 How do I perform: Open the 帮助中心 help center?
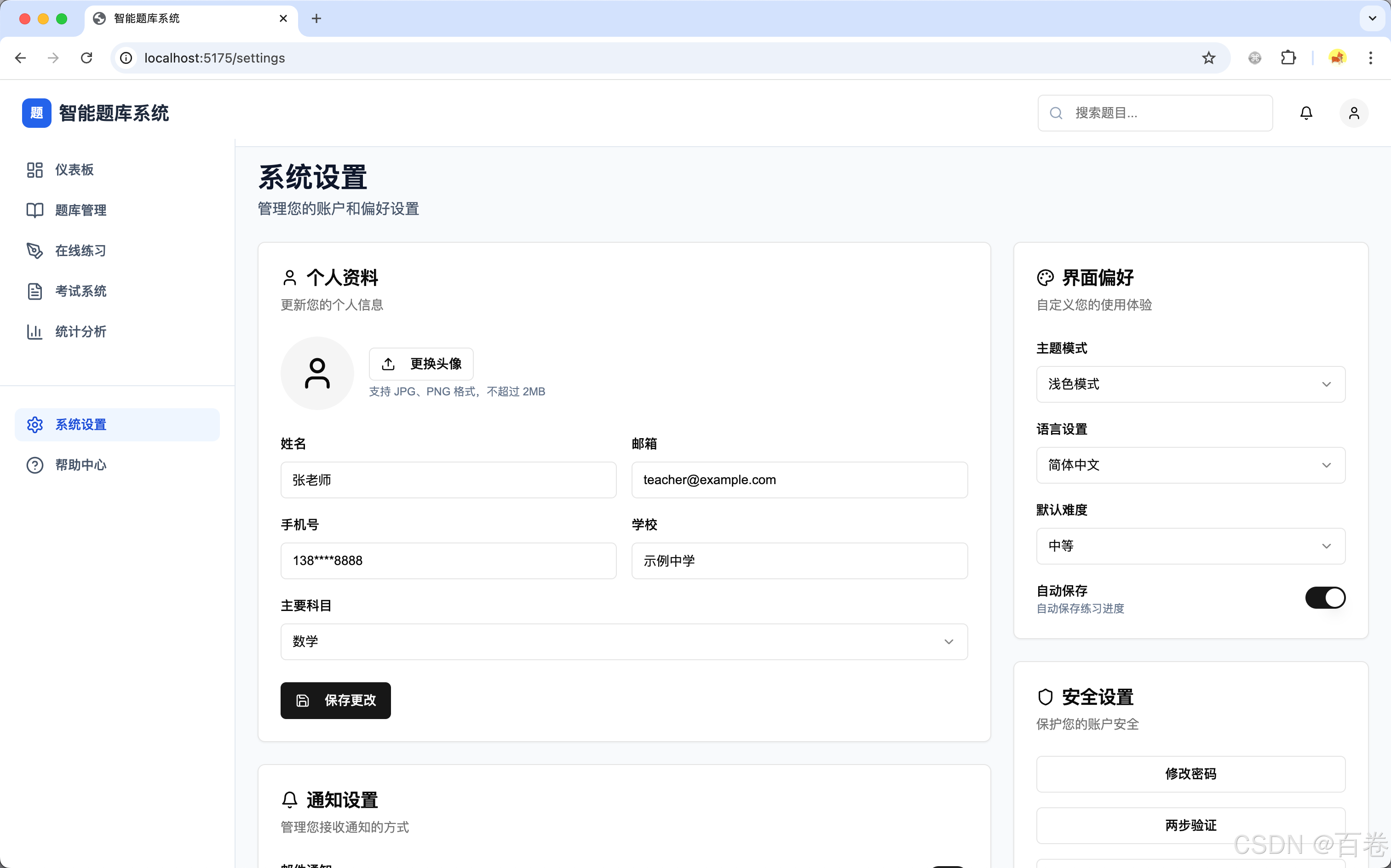point(81,465)
